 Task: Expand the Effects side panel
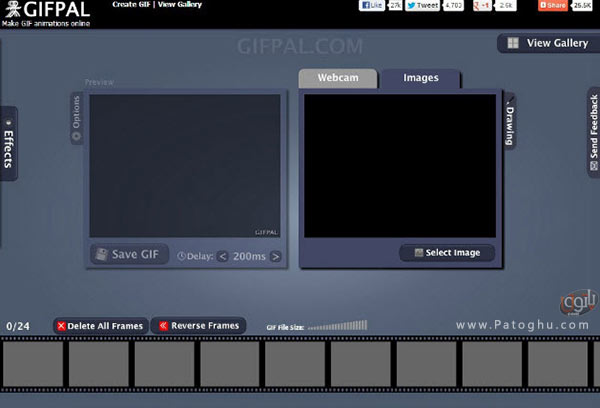(8, 144)
